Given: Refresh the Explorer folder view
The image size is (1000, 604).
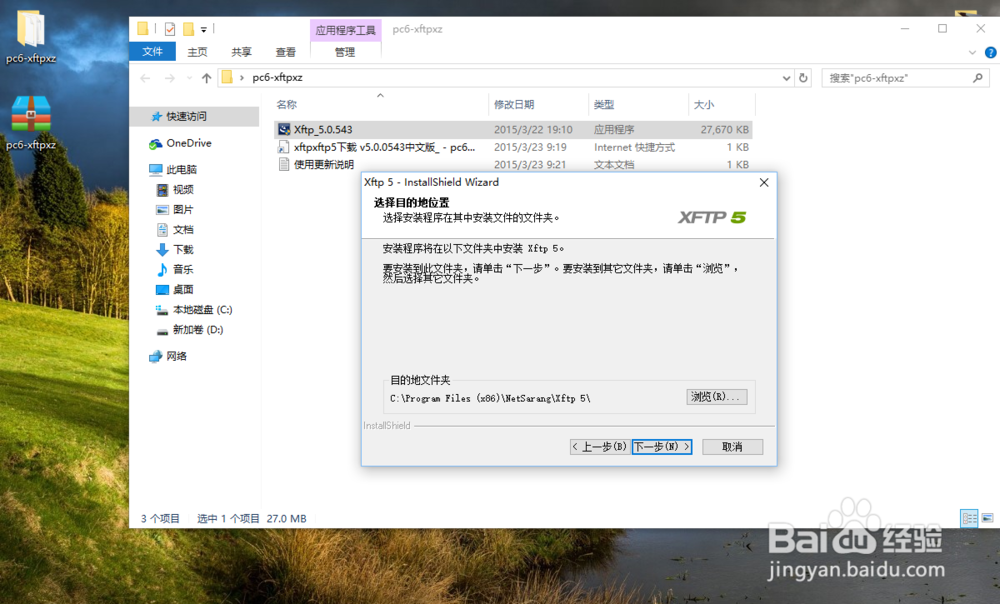Looking at the screenshot, I should point(804,78).
